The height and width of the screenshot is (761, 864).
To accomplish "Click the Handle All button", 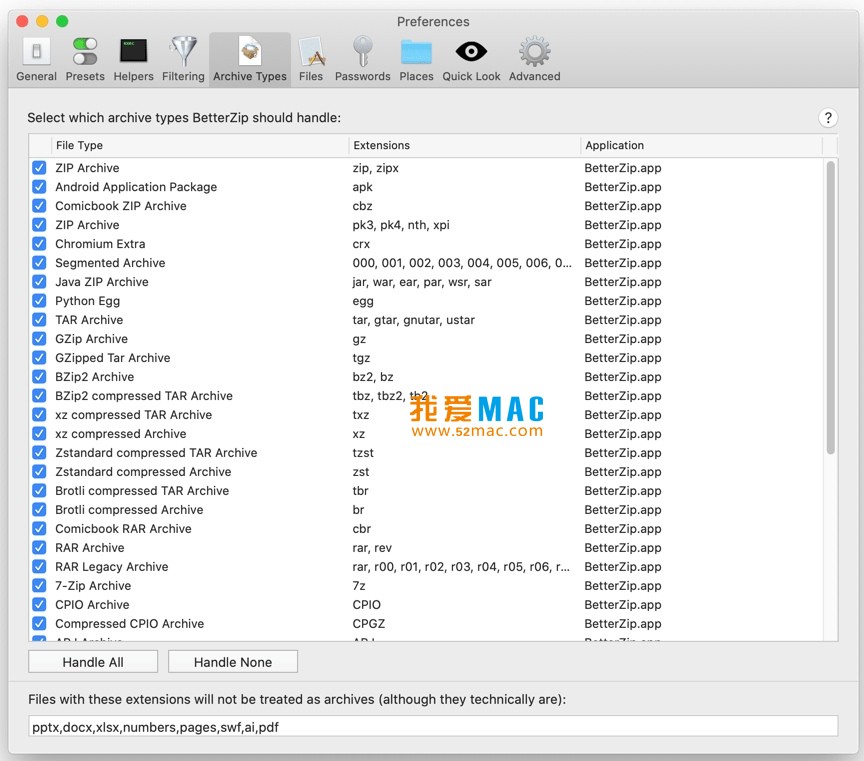I will (93, 662).
